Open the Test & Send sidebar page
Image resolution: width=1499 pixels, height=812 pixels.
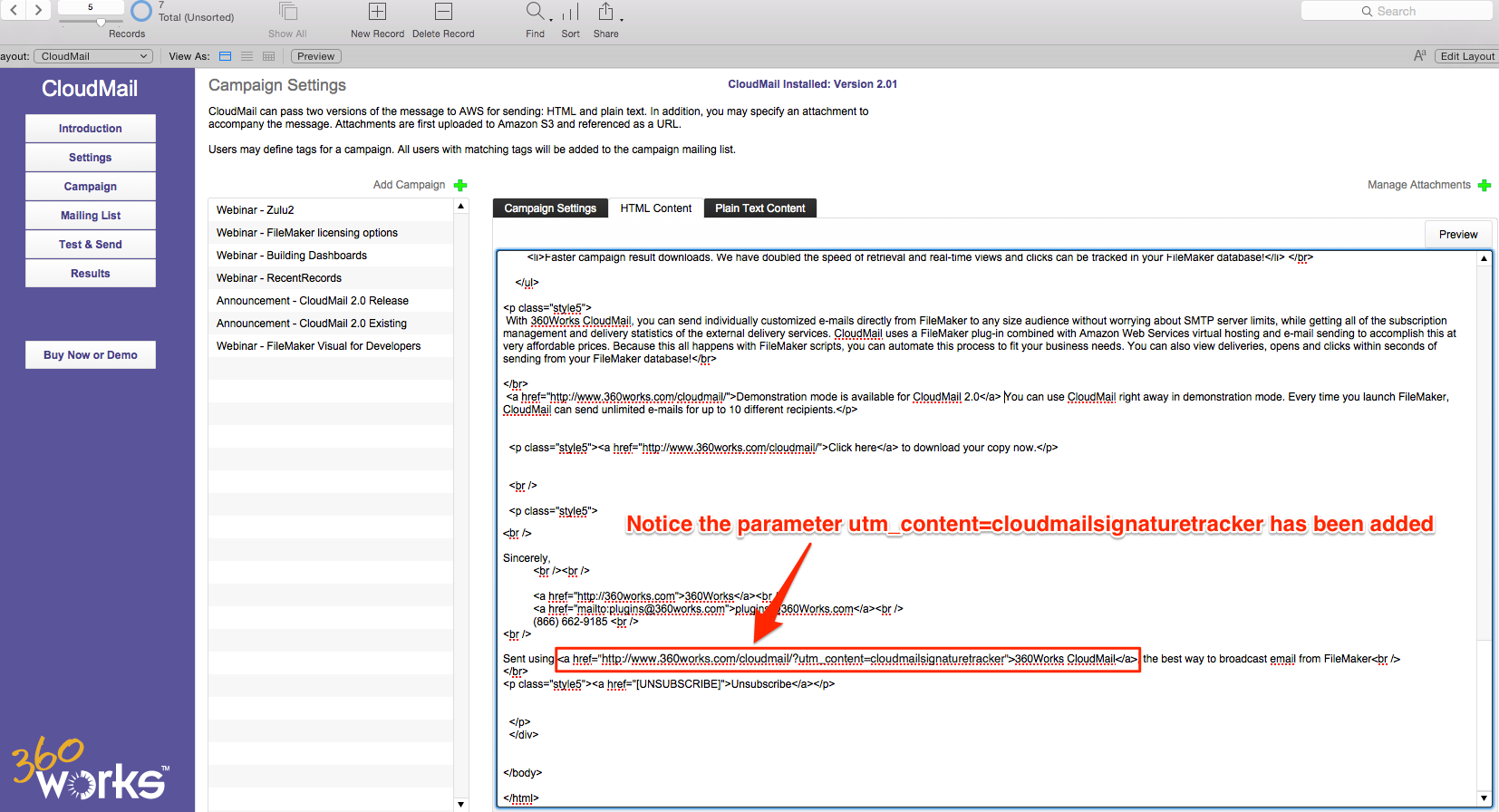click(91, 245)
